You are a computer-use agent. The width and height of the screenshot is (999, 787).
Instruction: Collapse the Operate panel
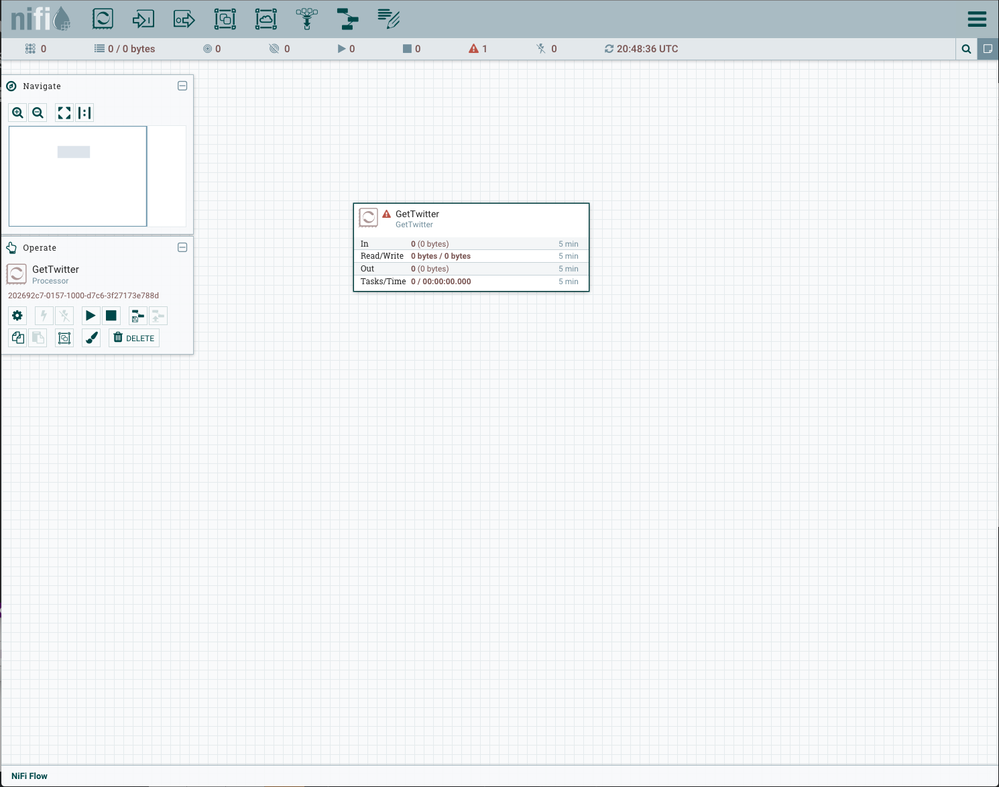pyautogui.click(x=182, y=247)
